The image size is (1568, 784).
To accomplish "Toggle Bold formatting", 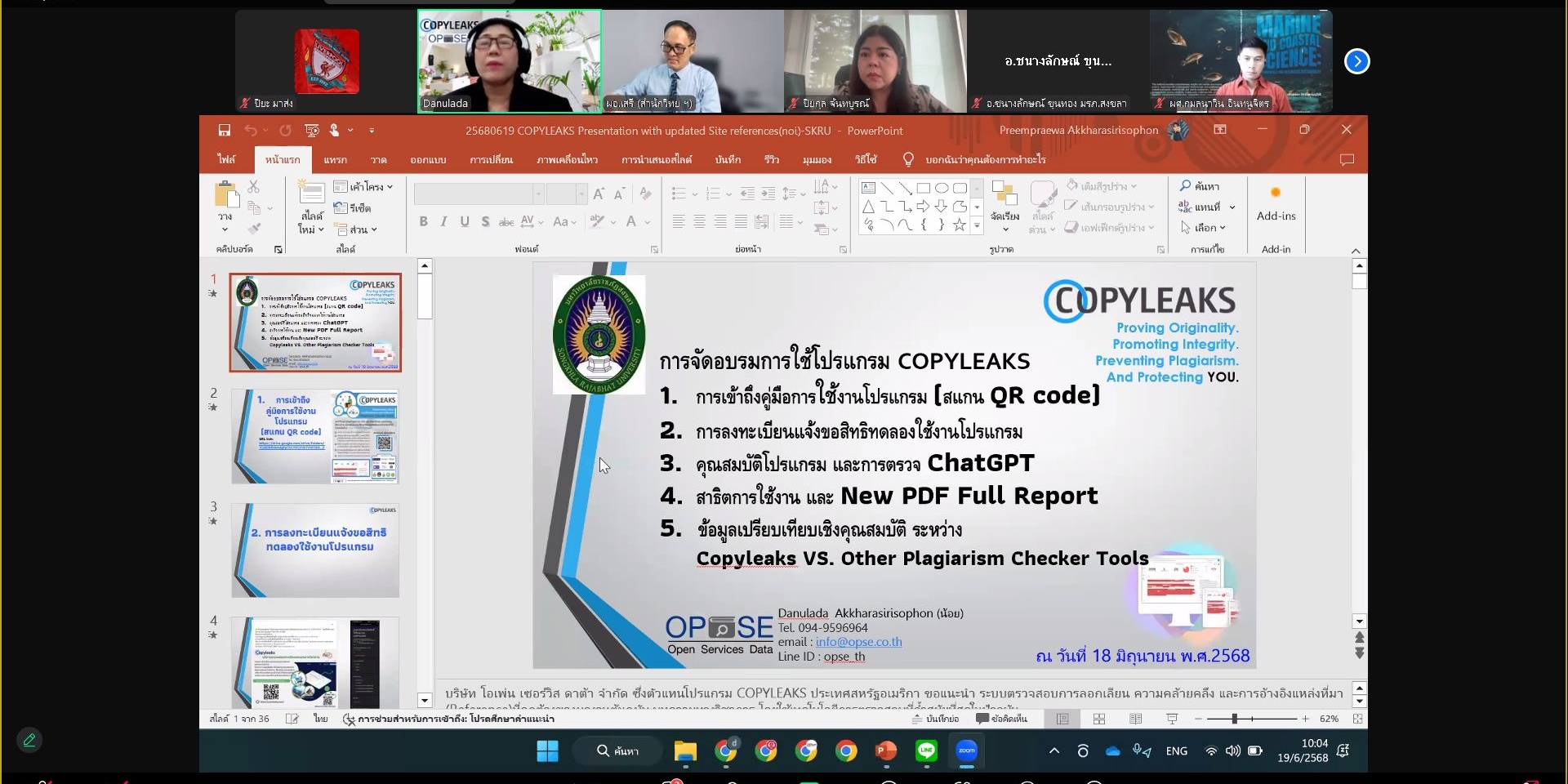I will click(423, 221).
